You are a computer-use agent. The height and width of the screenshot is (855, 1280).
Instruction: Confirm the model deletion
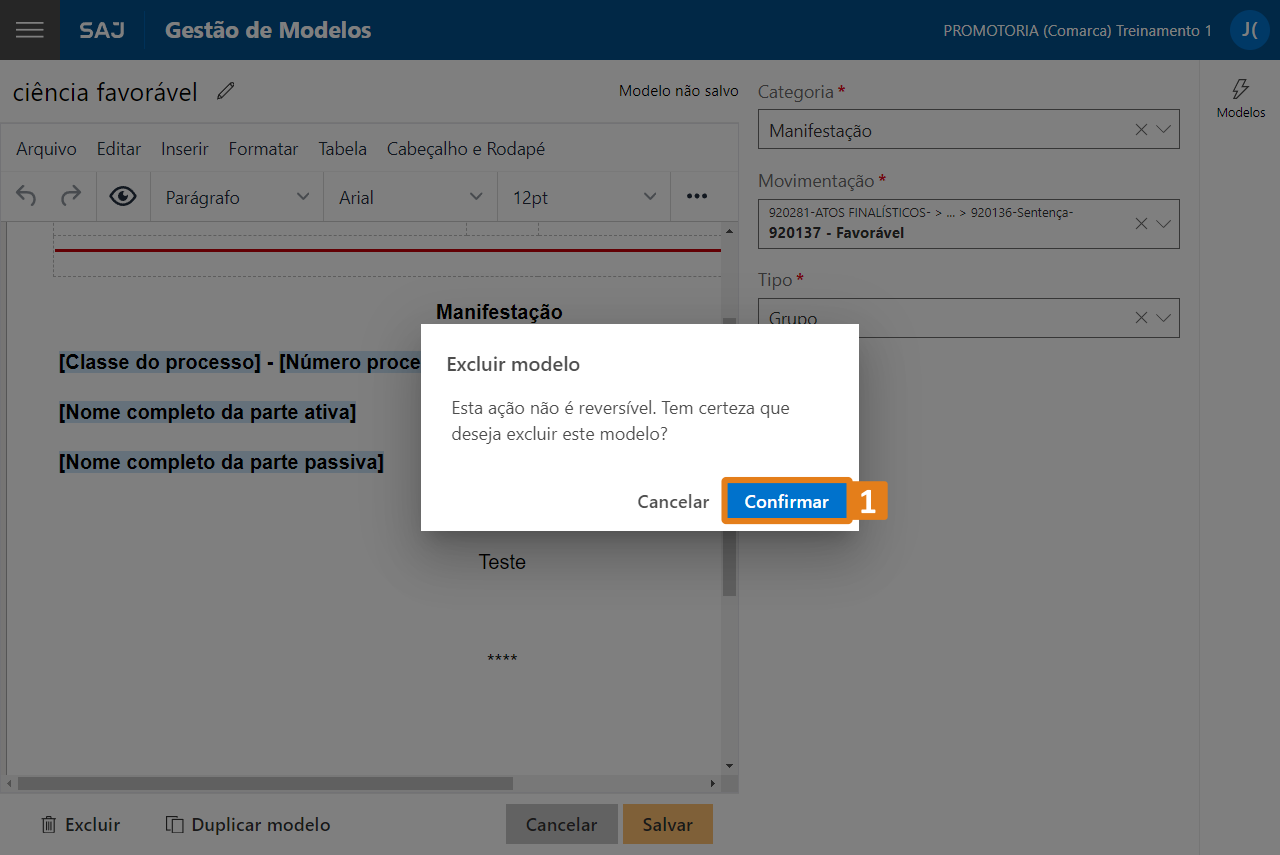pyautogui.click(x=786, y=501)
